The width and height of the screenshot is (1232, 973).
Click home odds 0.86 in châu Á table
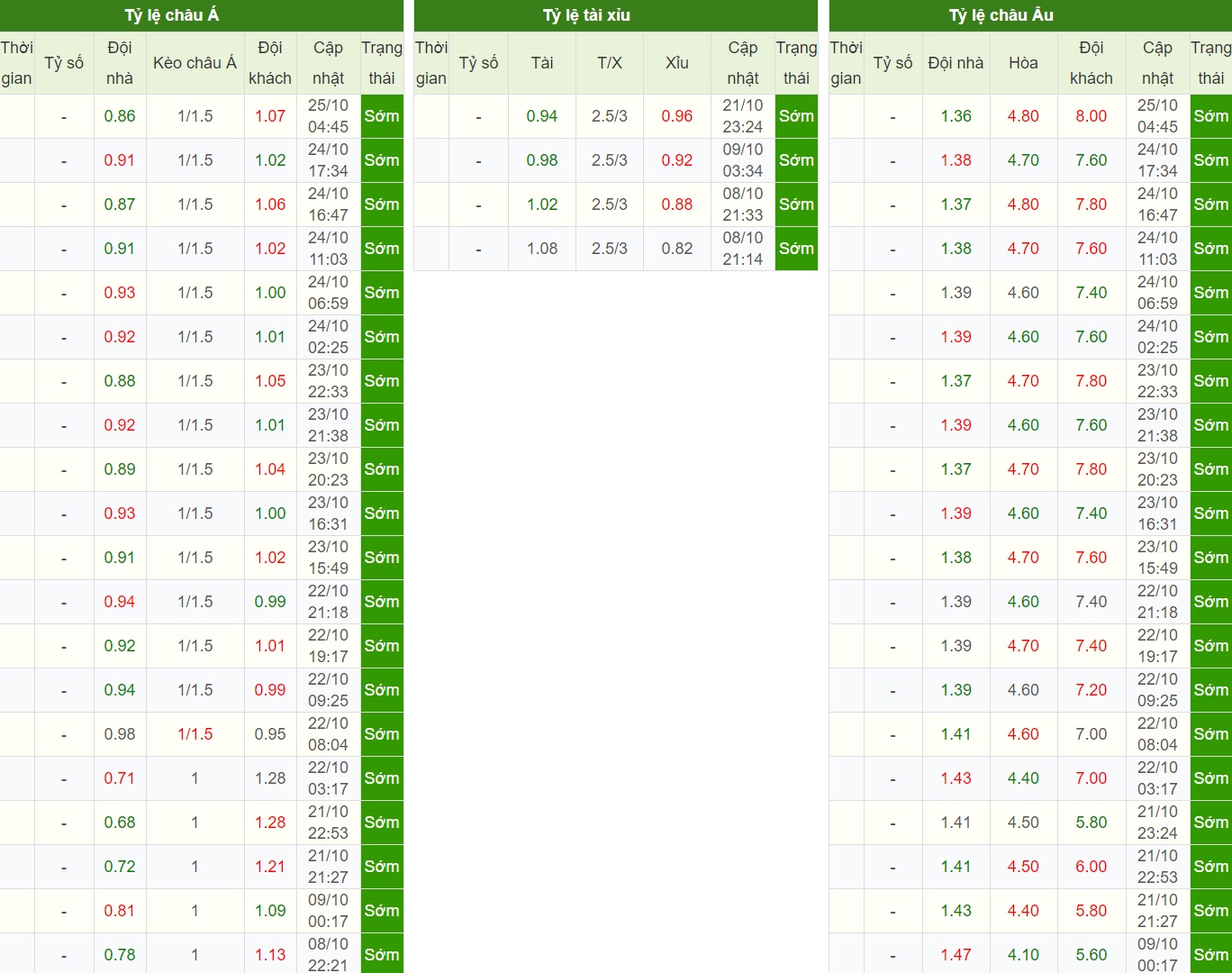click(120, 116)
